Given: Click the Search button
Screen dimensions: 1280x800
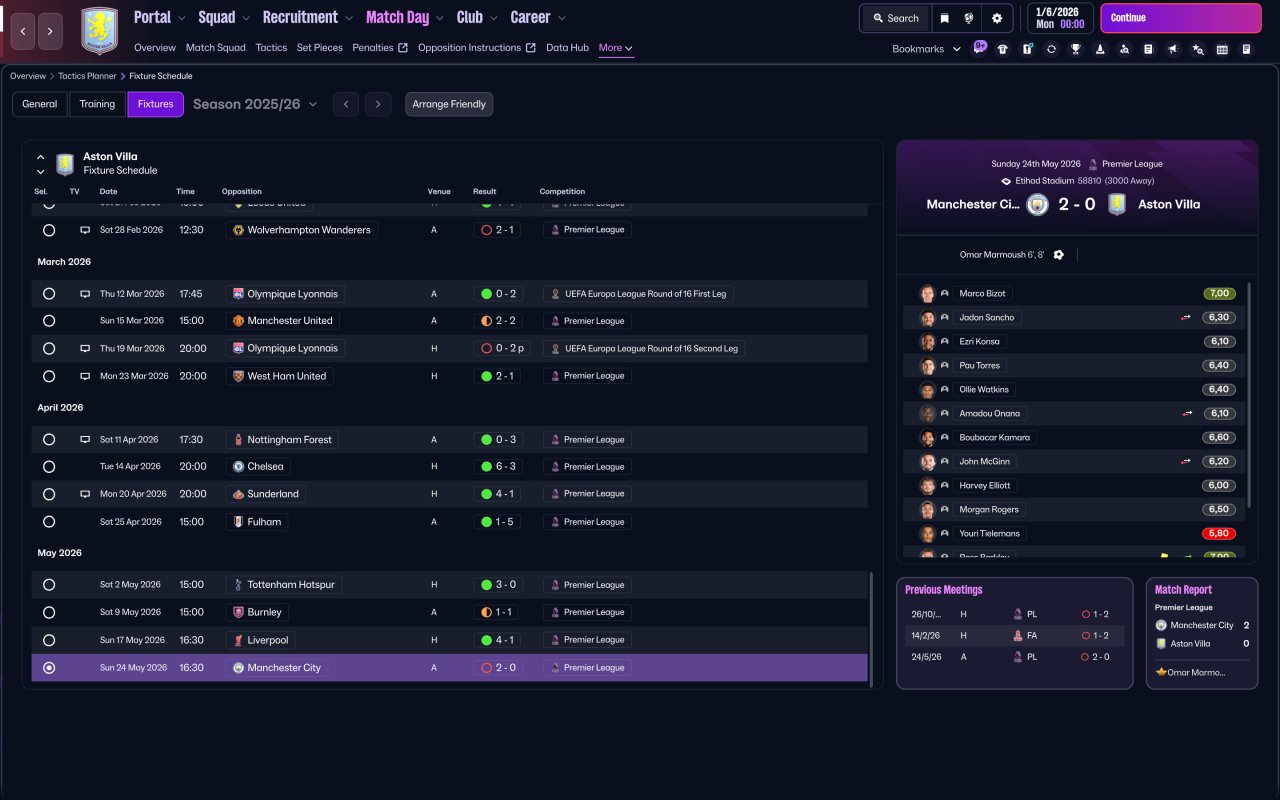Looking at the screenshot, I should (896, 18).
